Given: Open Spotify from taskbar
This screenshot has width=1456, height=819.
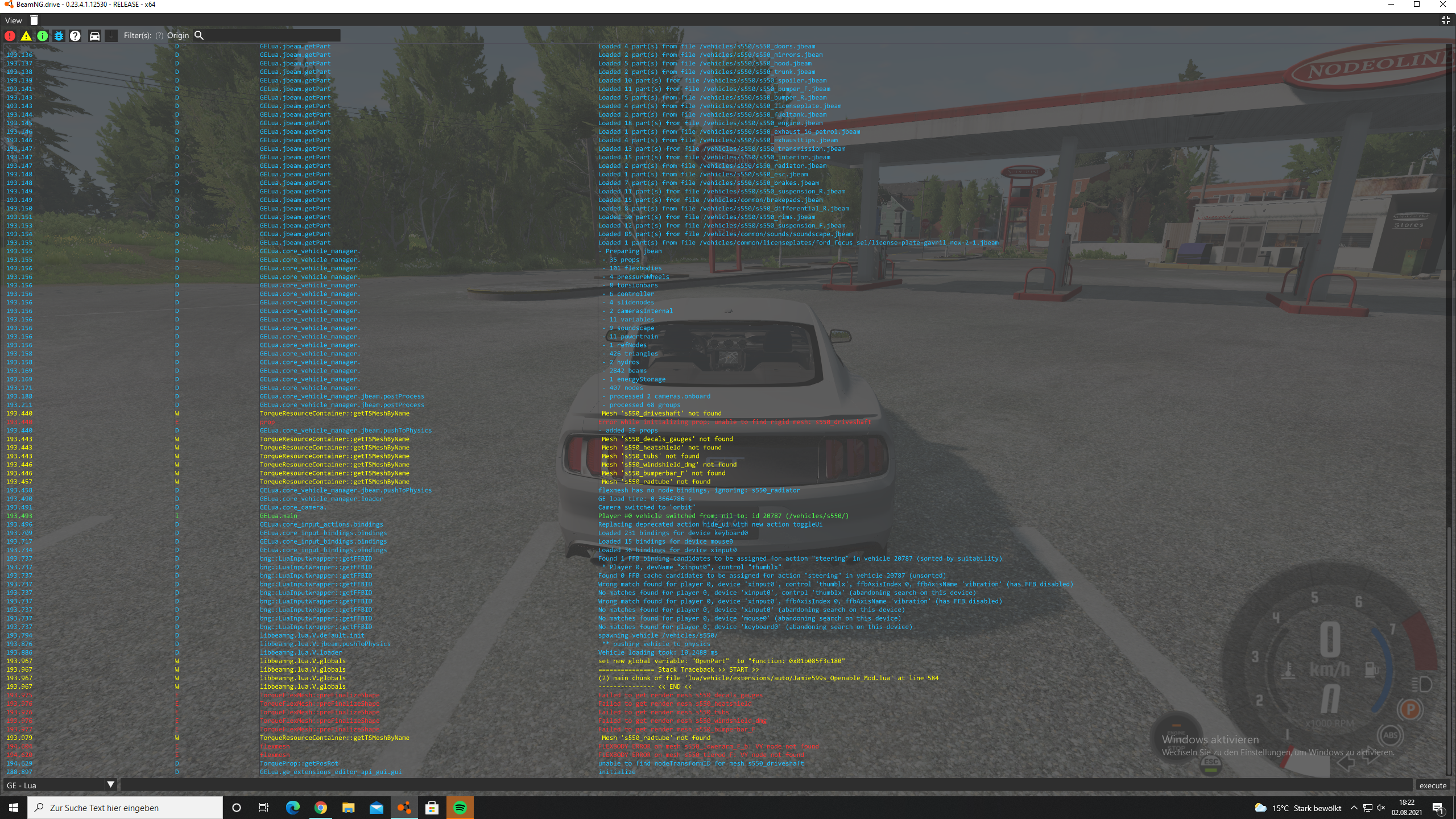Looking at the screenshot, I should [x=460, y=808].
